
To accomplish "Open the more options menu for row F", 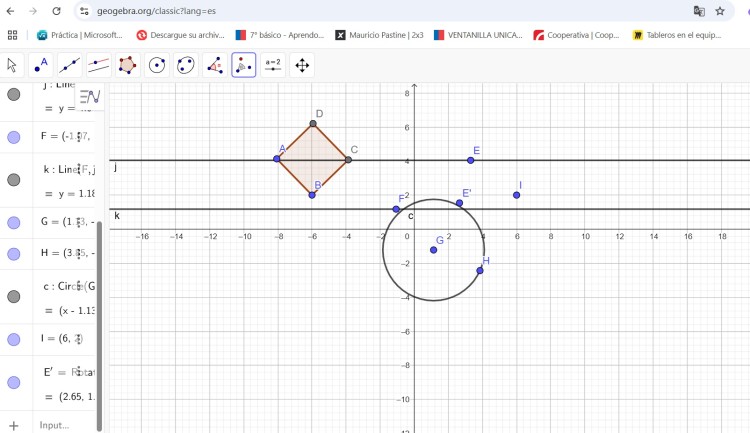I will click(79, 137).
